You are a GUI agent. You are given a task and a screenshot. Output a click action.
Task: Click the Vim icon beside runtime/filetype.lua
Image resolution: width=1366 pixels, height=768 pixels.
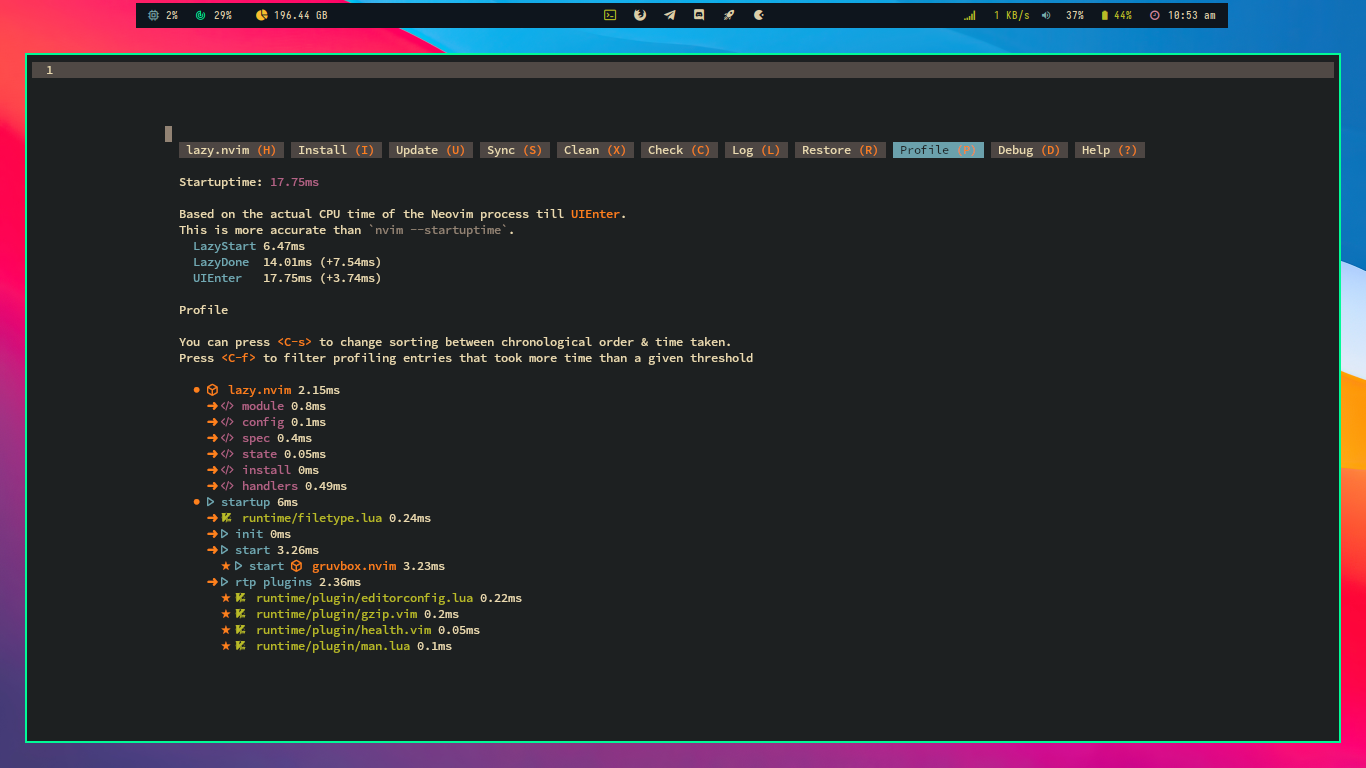tap(227, 518)
